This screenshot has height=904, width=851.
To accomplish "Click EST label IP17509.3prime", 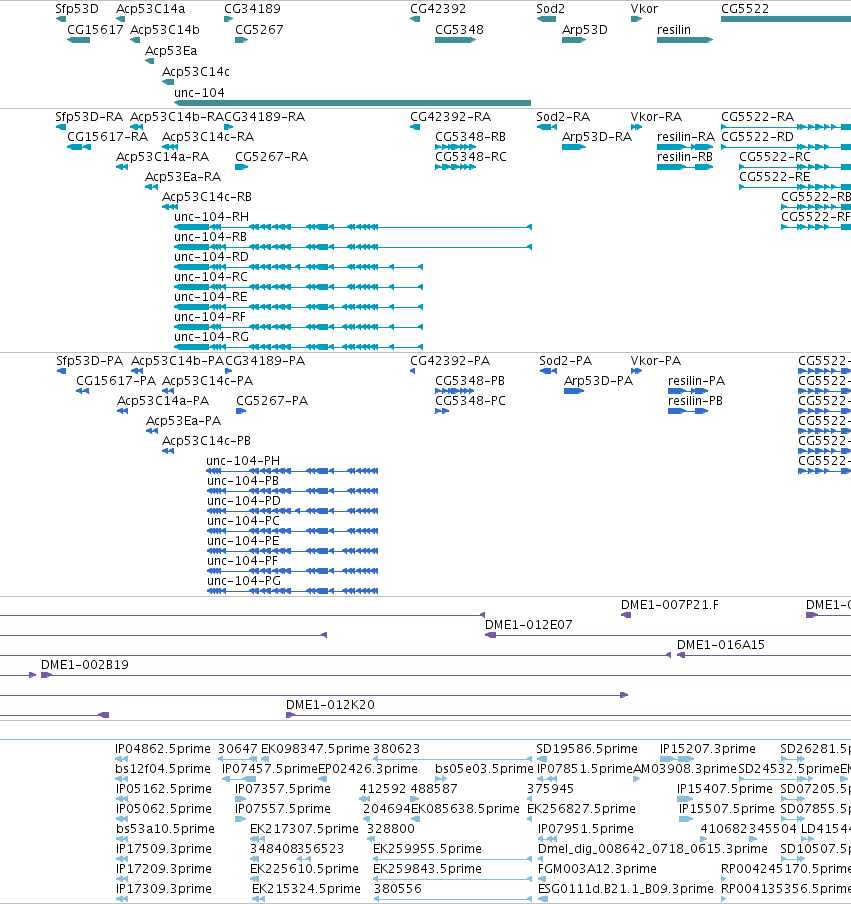I will (164, 849).
